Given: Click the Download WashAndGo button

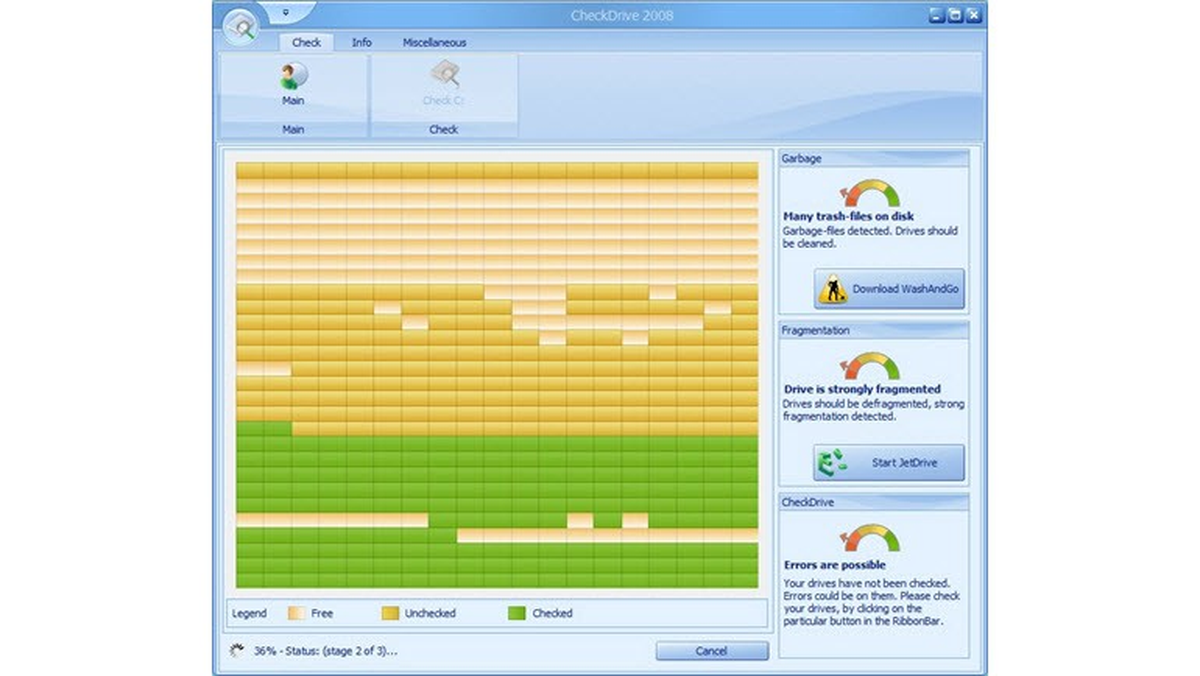Looking at the screenshot, I should coord(889,289).
